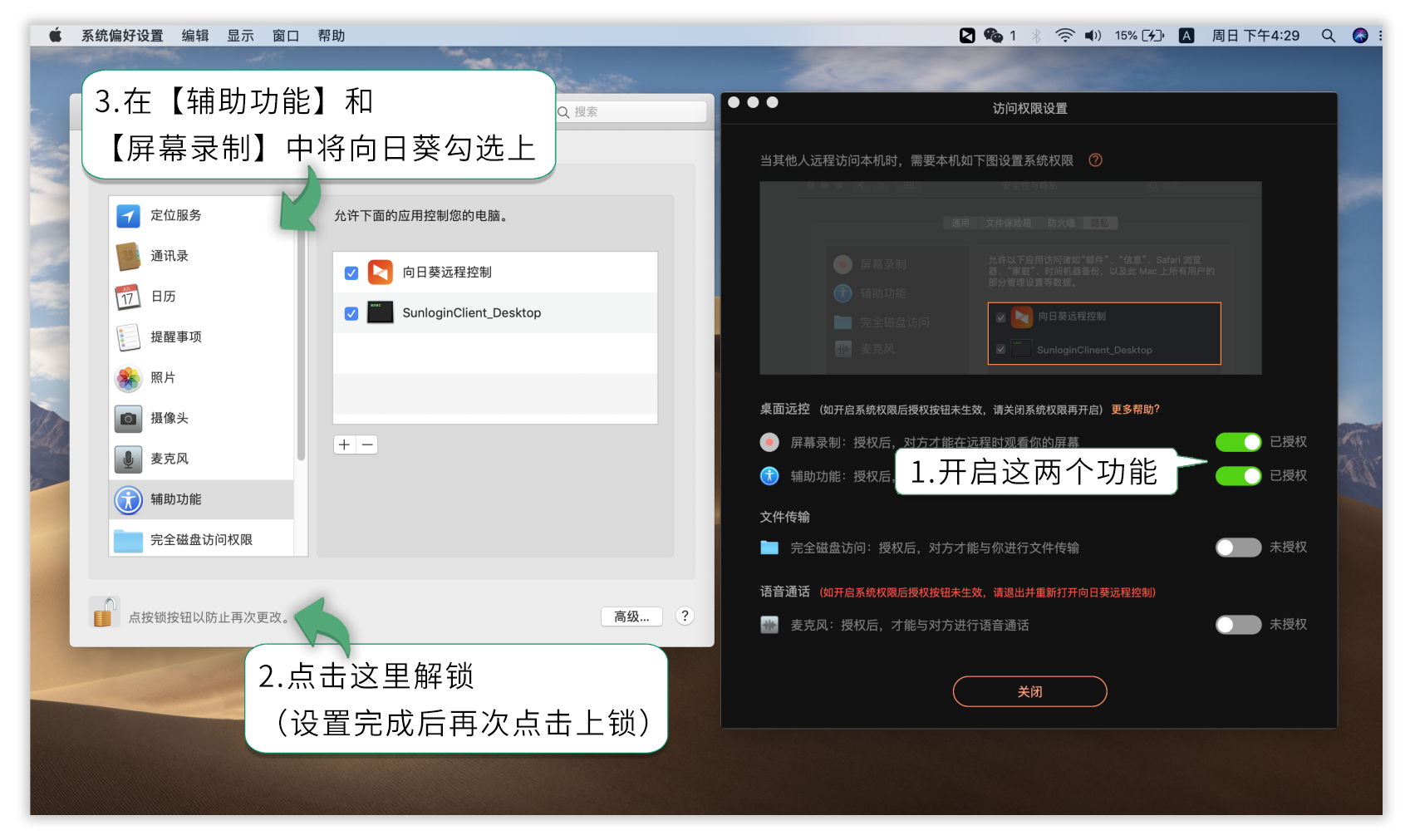Click 点按锁按钮以防止再次更改 text

tap(211, 617)
